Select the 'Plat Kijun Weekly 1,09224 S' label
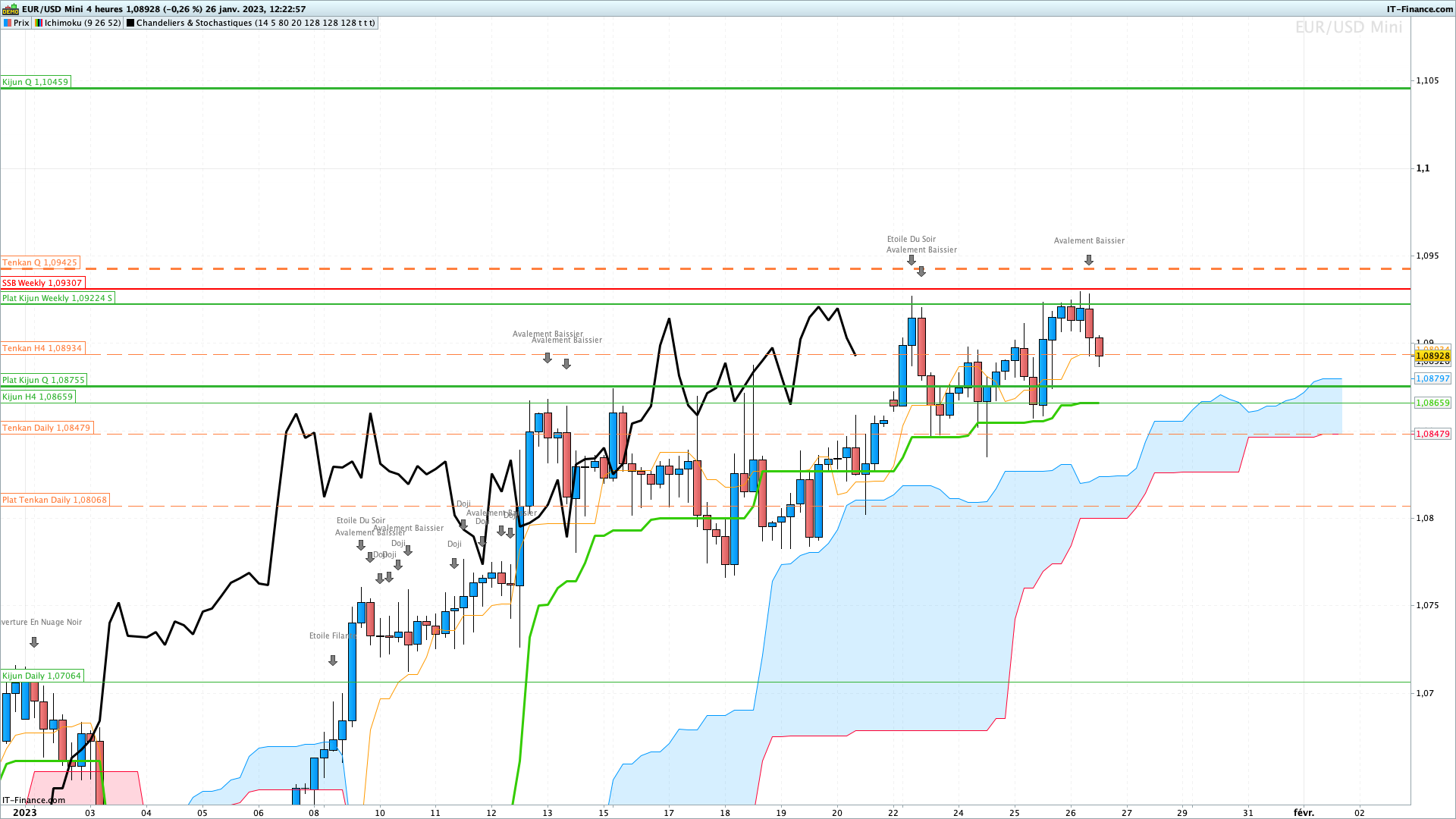The width and height of the screenshot is (1456, 819). click(58, 298)
